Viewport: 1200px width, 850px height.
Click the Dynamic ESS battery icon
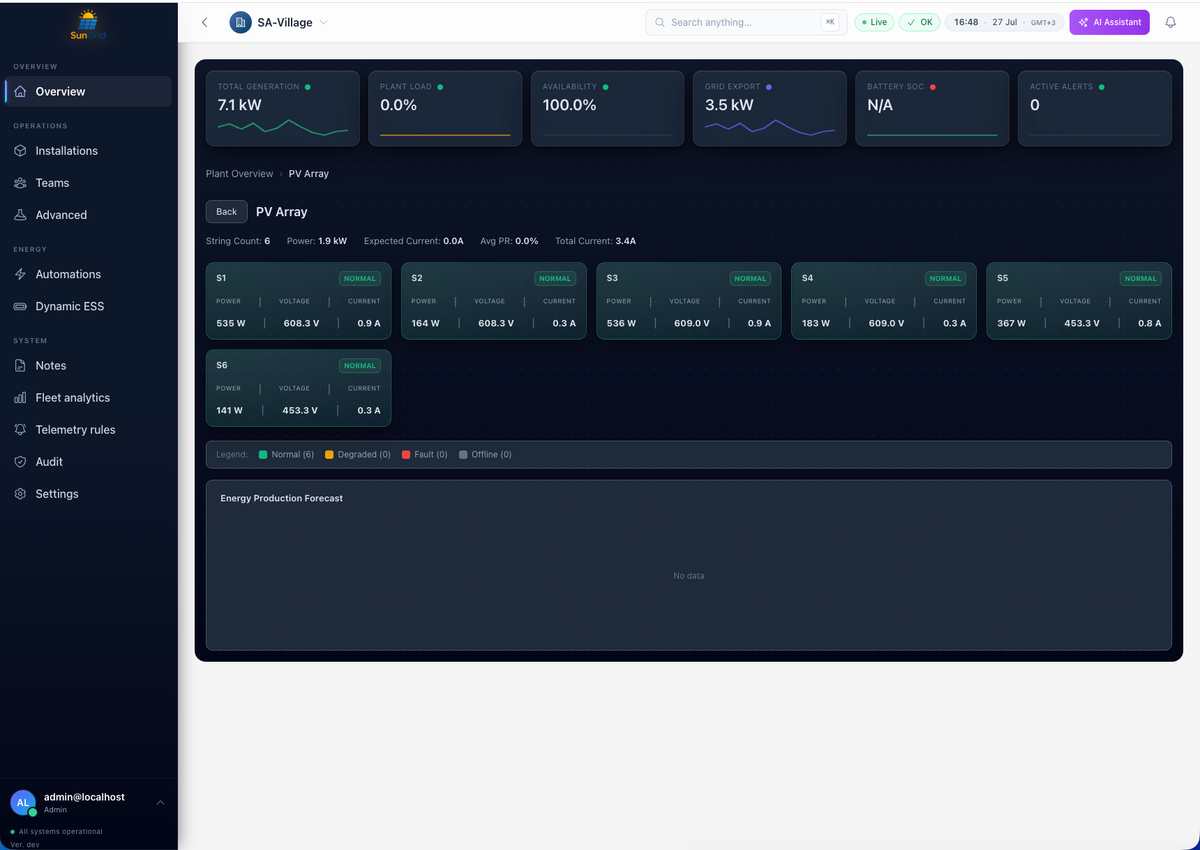pos(20,306)
